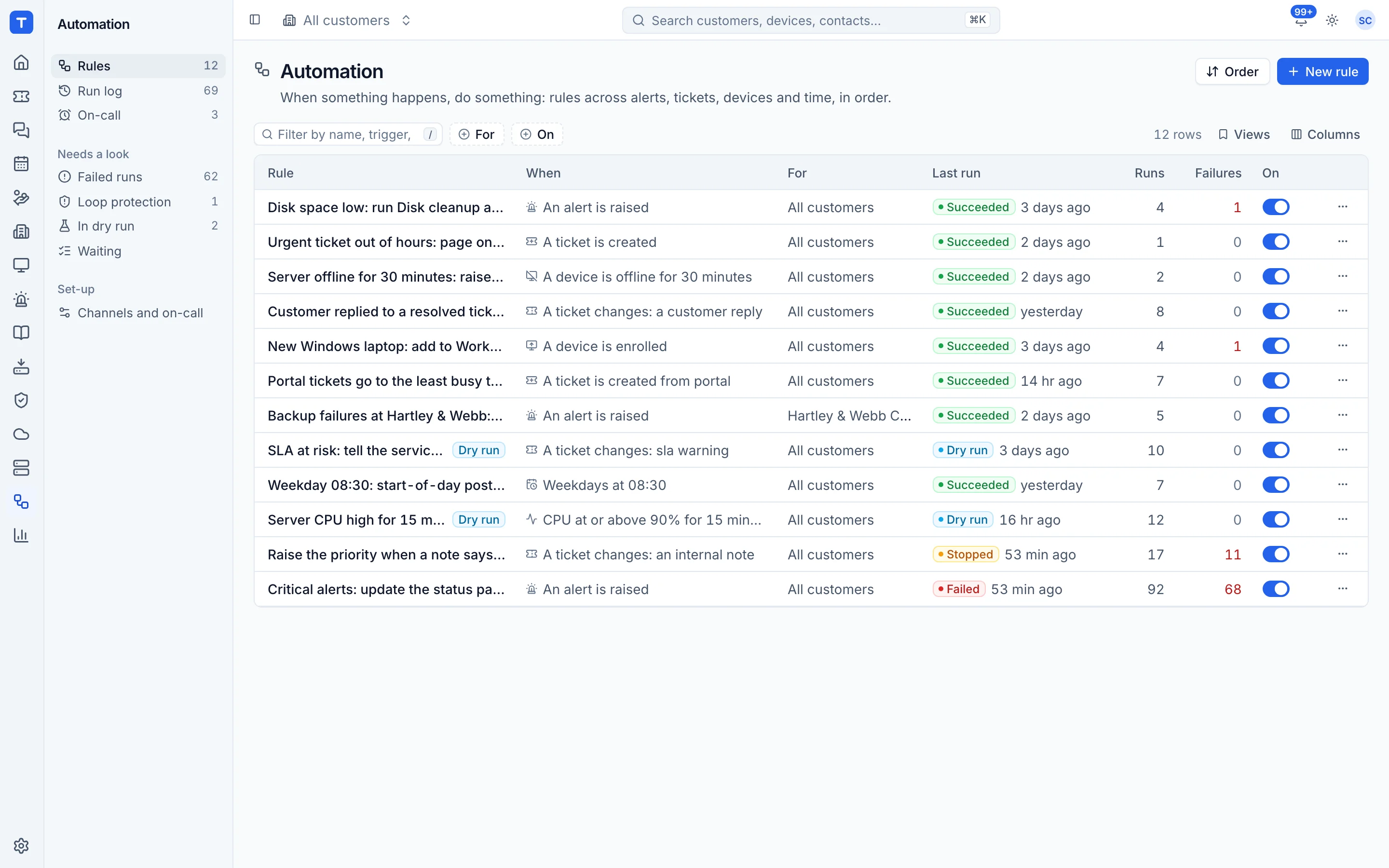Open the Views menu

[x=1244, y=135]
